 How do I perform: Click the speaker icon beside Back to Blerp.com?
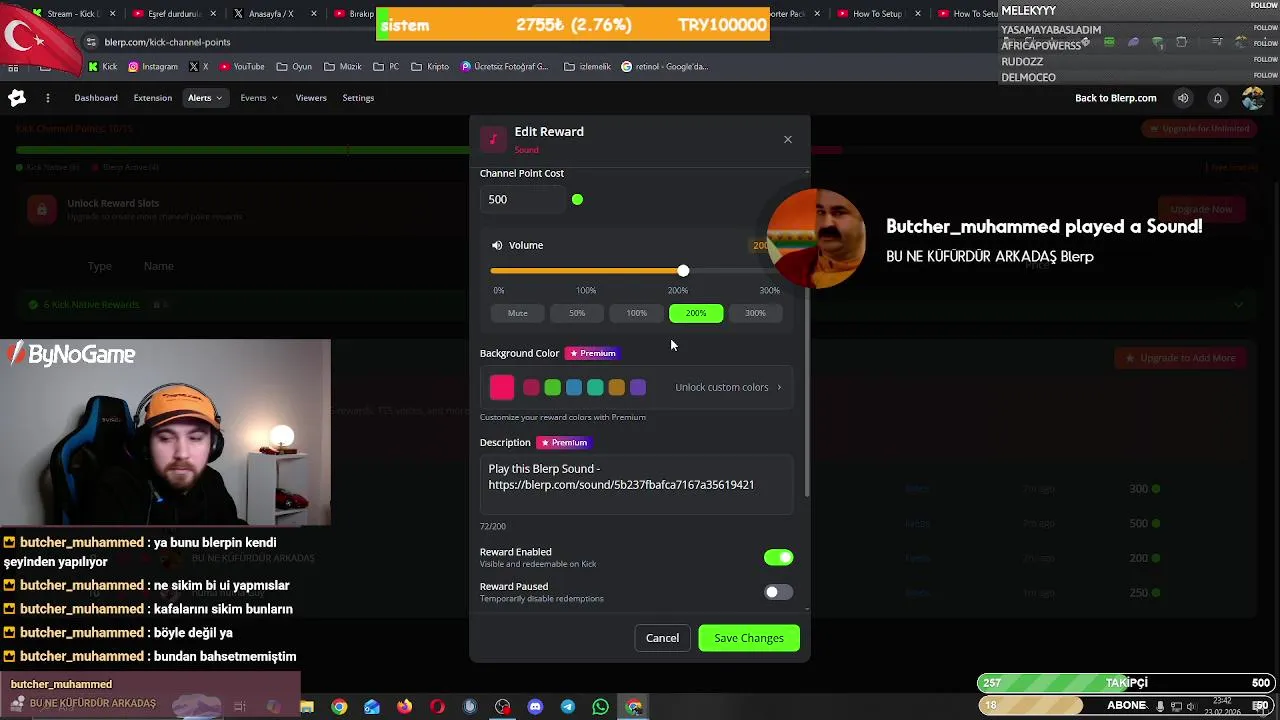pyautogui.click(x=1183, y=98)
